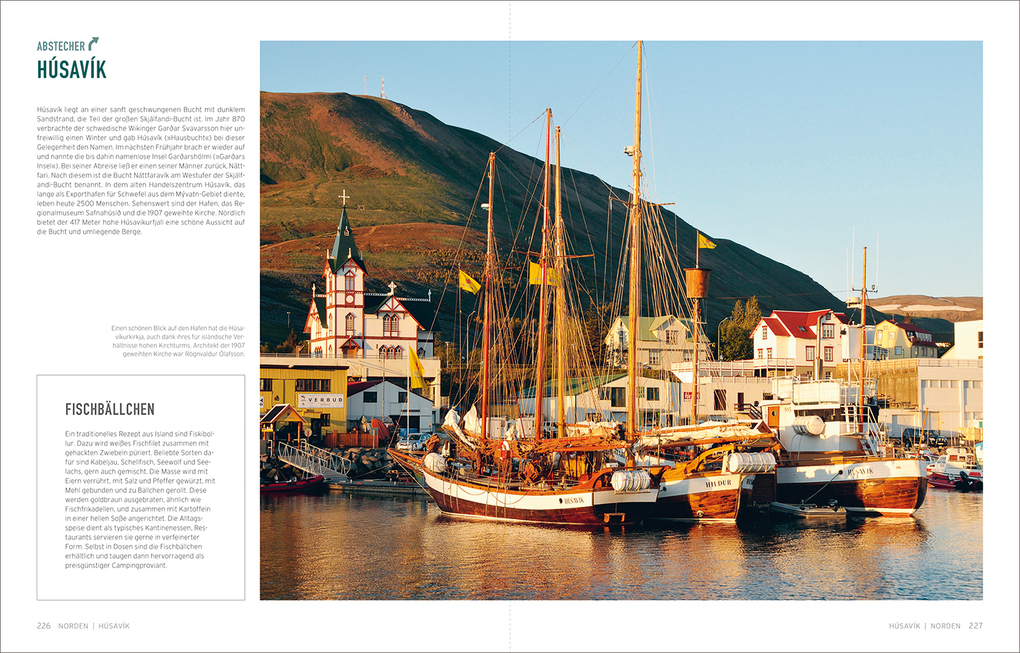Image resolution: width=1020 pixels, height=653 pixels.
Task: Click the HILDUR nameplate on the boat
Action: 718,483
